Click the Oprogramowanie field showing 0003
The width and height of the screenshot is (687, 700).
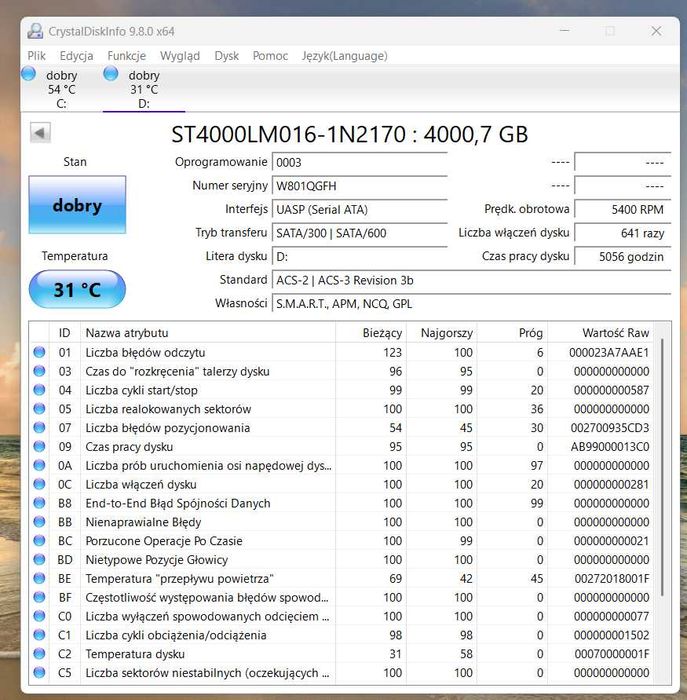point(360,162)
